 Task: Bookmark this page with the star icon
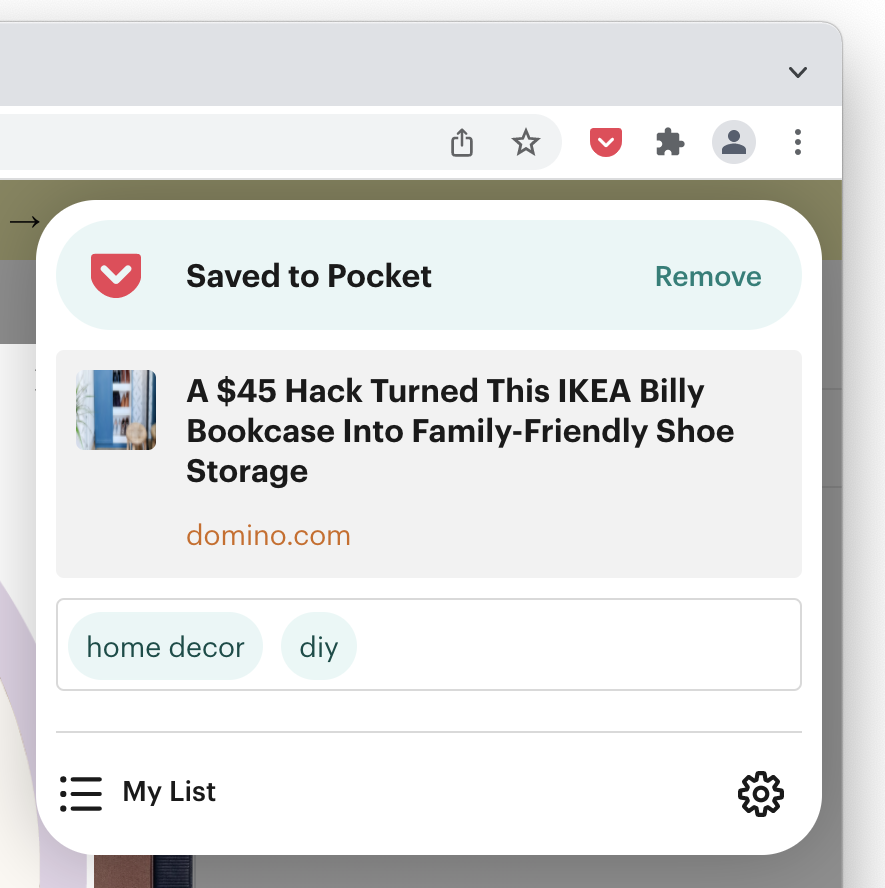[525, 142]
